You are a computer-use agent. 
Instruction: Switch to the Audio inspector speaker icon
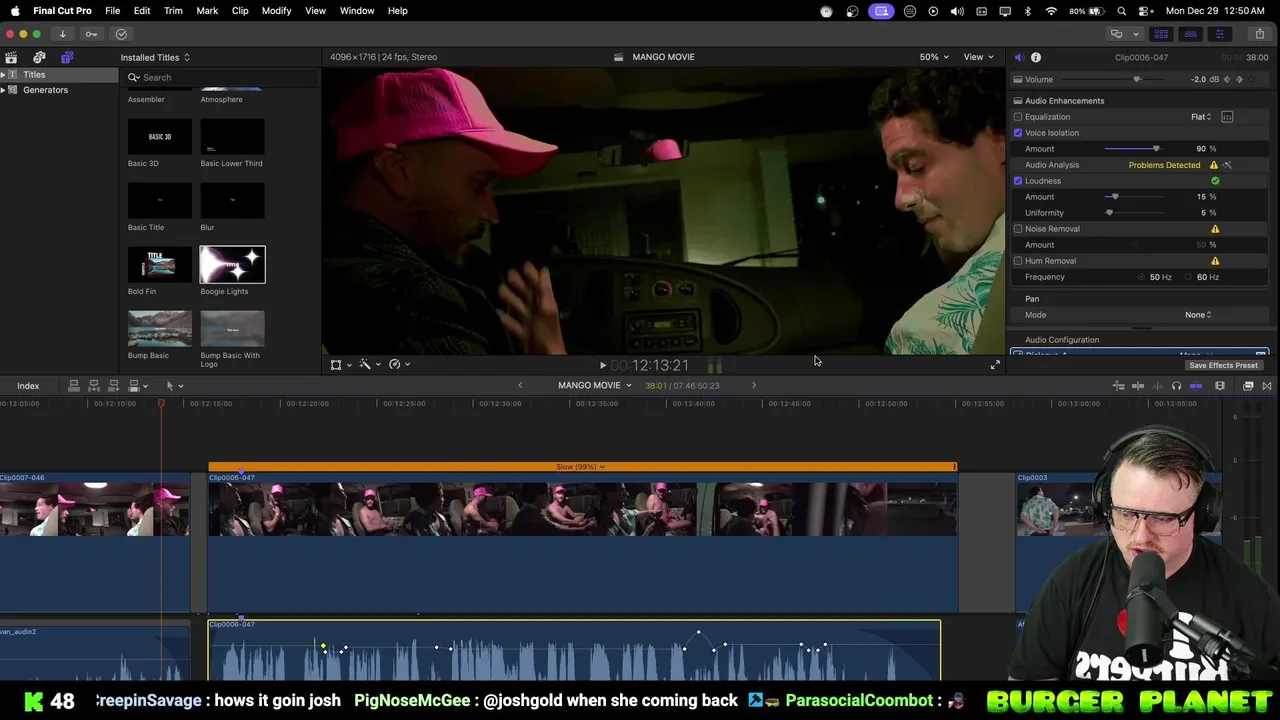click(1018, 58)
